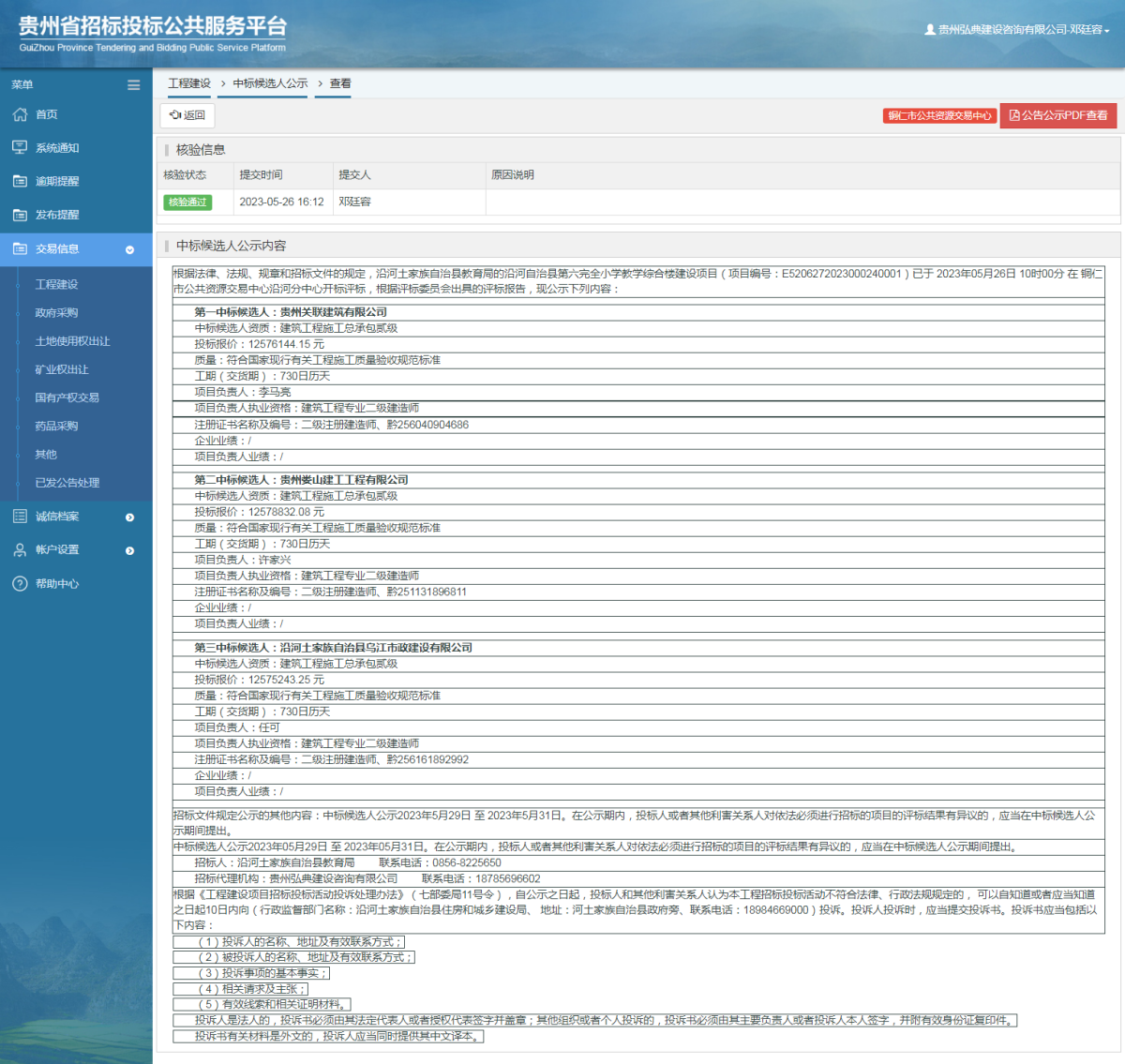Image resolution: width=1125 pixels, height=1064 pixels.
Task: Click the submit time 2023-05-26 16:12
Action: [x=281, y=202]
